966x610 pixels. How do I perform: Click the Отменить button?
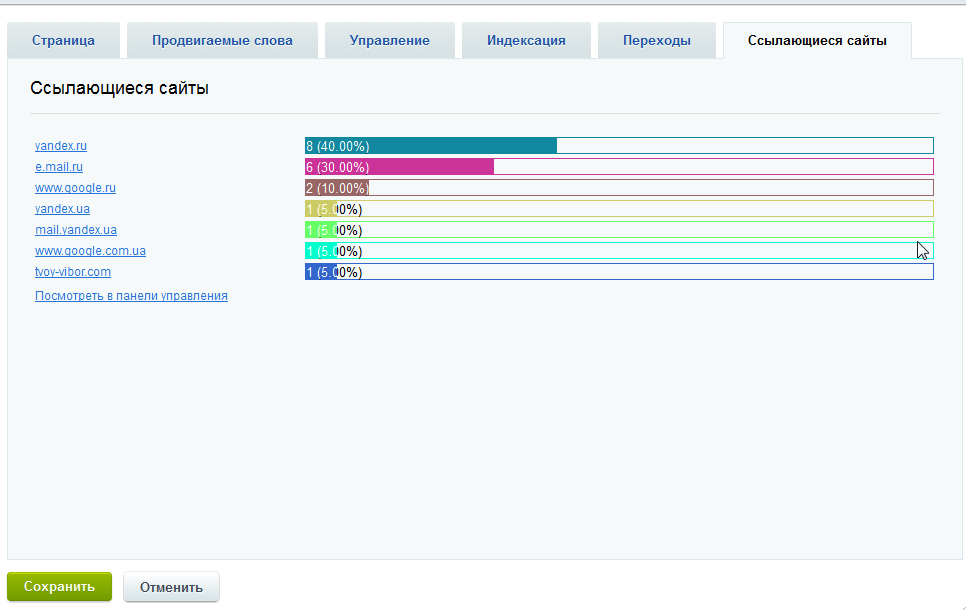(x=171, y=587)
